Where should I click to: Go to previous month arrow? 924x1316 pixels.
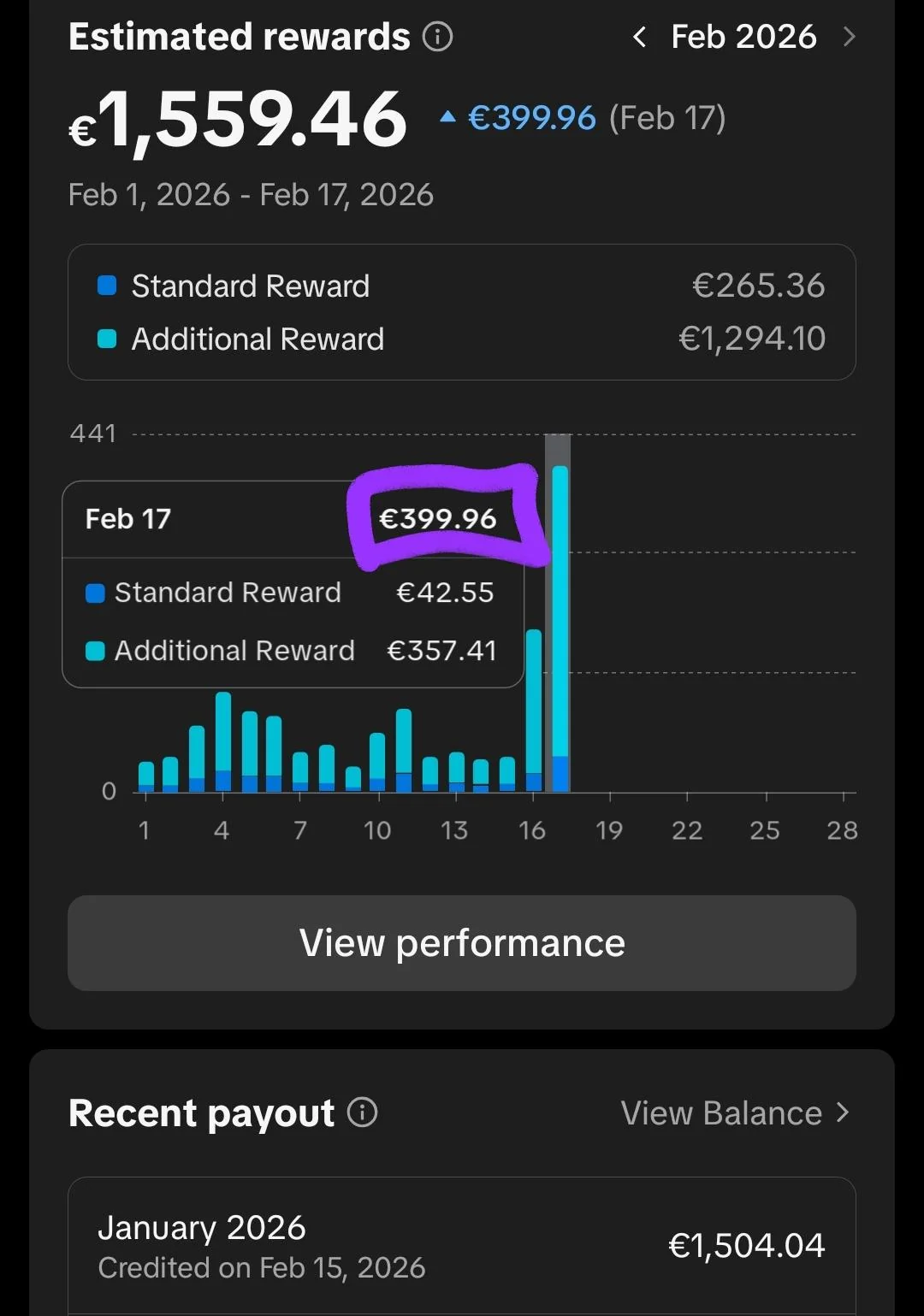[x=639, y=37]
